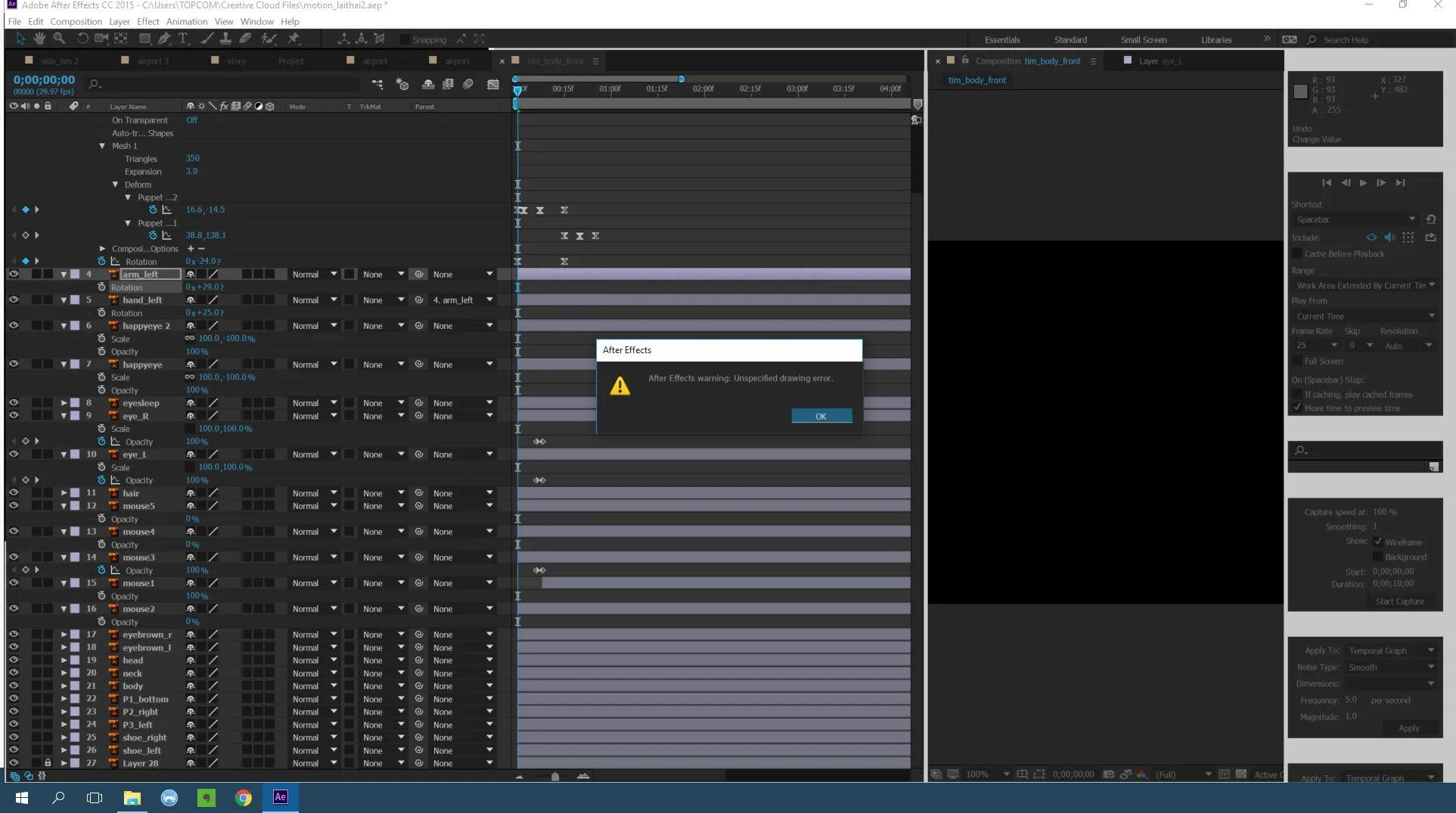Screen dimensions: 1456x813
Task: Select the Hand tool
Action: (x=39, y=39)
